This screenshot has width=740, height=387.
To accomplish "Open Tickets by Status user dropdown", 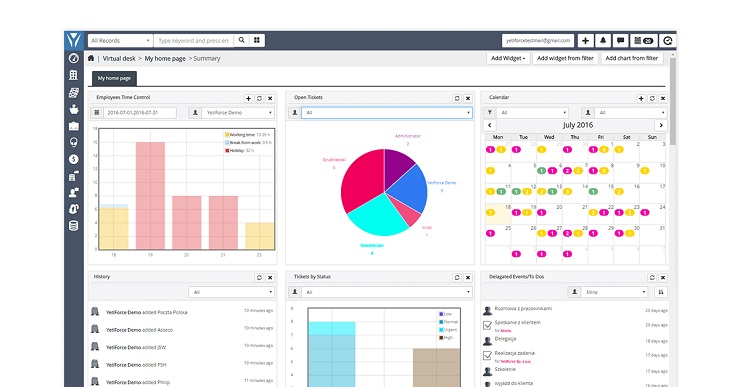I will tap(387, 292).
